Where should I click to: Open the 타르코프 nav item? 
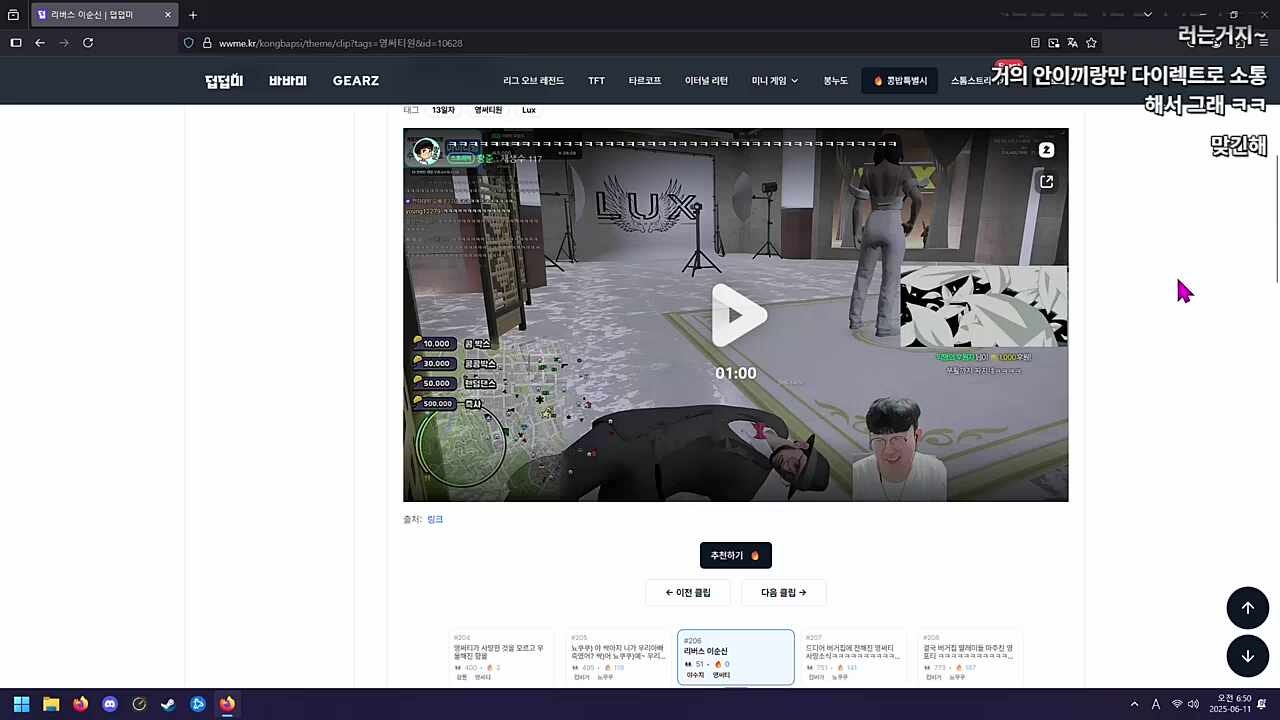coord(645,81)
